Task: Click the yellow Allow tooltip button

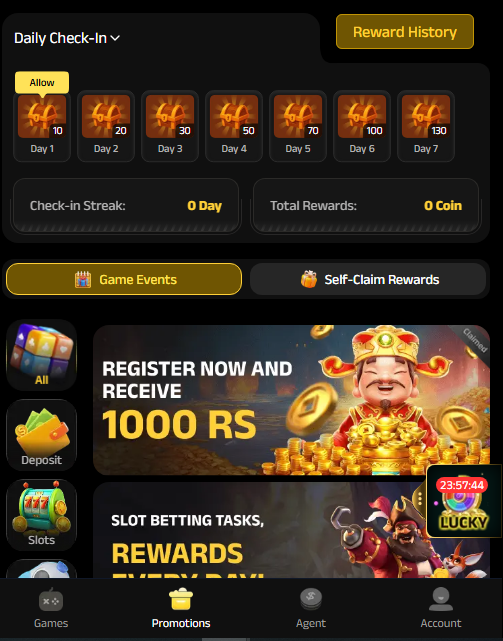Action: pos(42,82)
